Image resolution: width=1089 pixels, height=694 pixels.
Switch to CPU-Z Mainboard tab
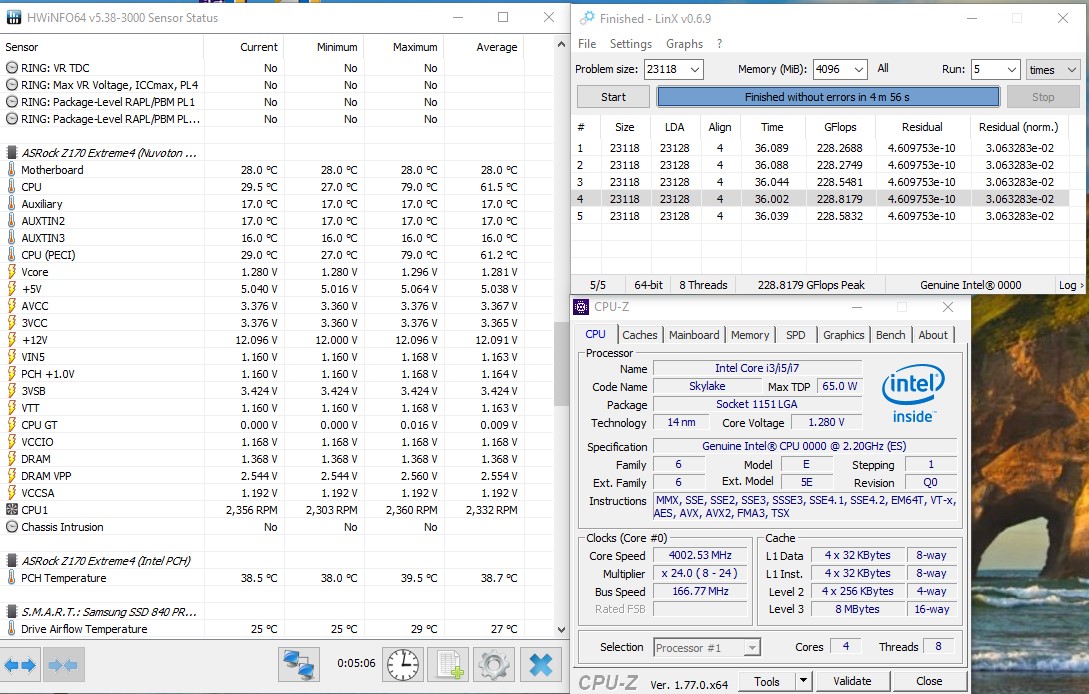pyautogui.click(x=694, y=335)
